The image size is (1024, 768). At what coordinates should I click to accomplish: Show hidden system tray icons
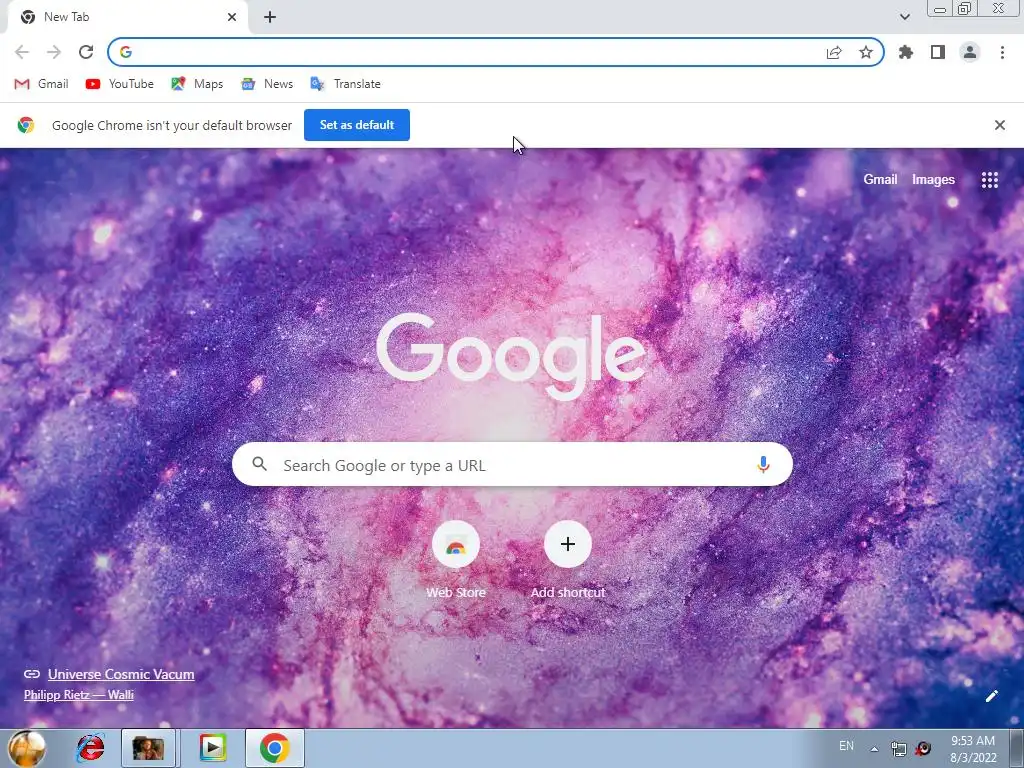874,748
